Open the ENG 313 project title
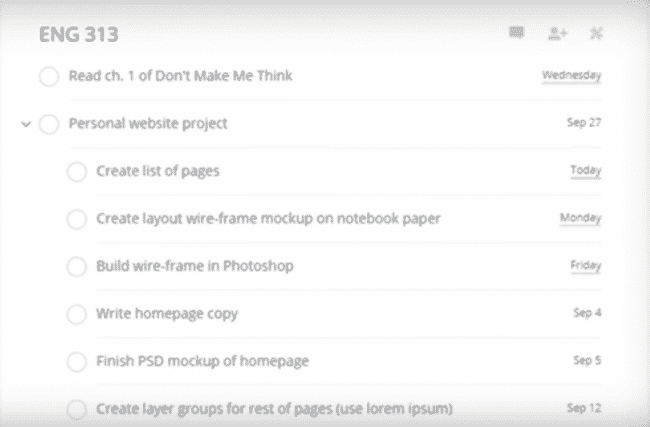Image resolution: width=650 pixels, height=427 pixels. point(79,34)
